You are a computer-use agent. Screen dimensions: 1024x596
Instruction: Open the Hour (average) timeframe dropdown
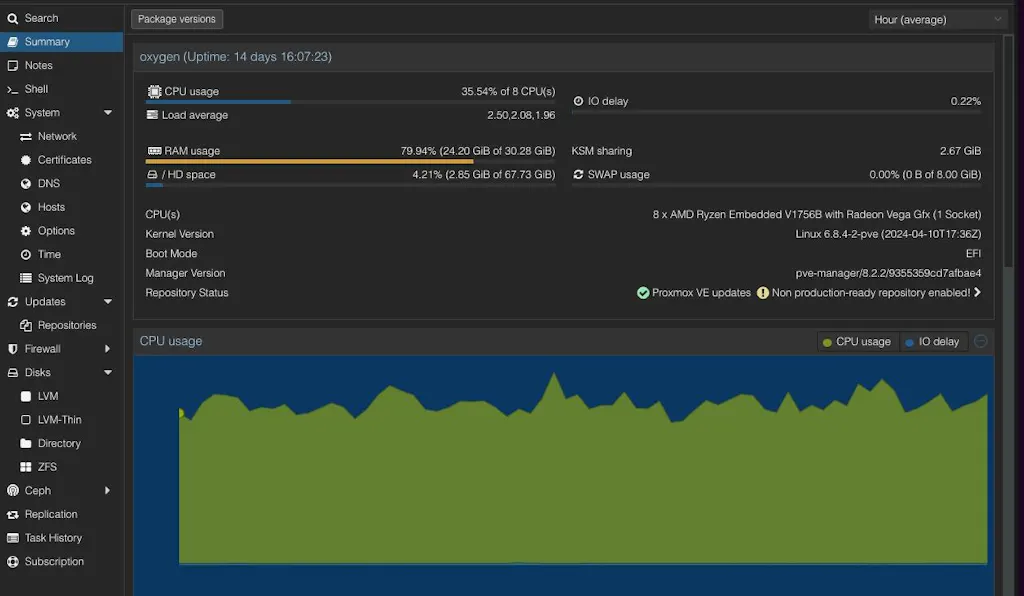[x=937, y=19]
